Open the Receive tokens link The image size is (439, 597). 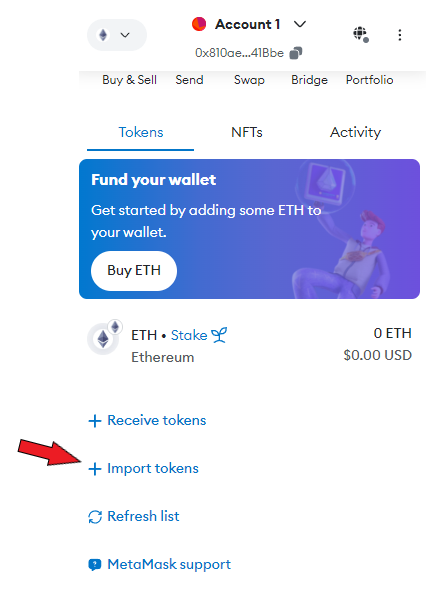[147, 420]
